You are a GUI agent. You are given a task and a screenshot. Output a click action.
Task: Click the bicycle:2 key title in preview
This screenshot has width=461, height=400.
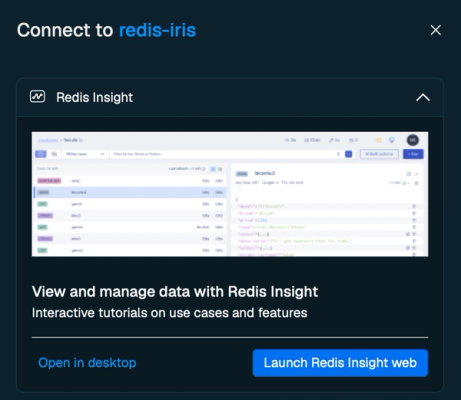pos(265,173)
